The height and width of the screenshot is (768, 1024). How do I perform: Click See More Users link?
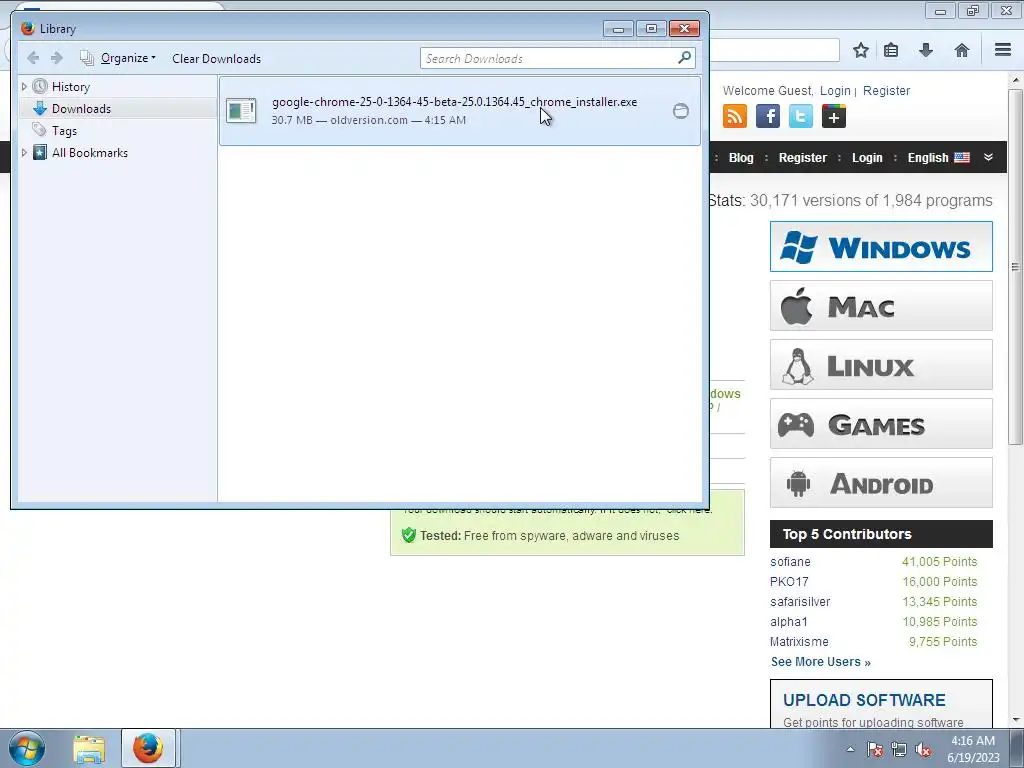click(x=820, y=662)
